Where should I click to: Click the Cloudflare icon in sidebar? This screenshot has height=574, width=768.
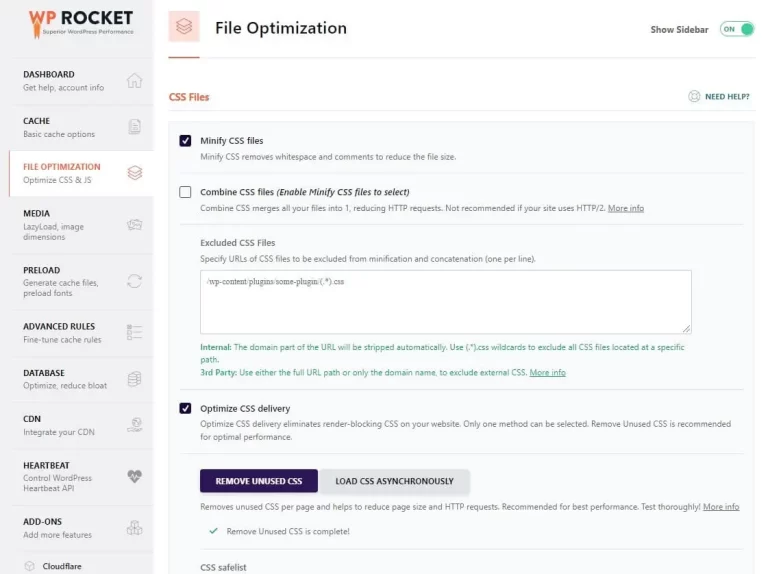tap(29, 566)
